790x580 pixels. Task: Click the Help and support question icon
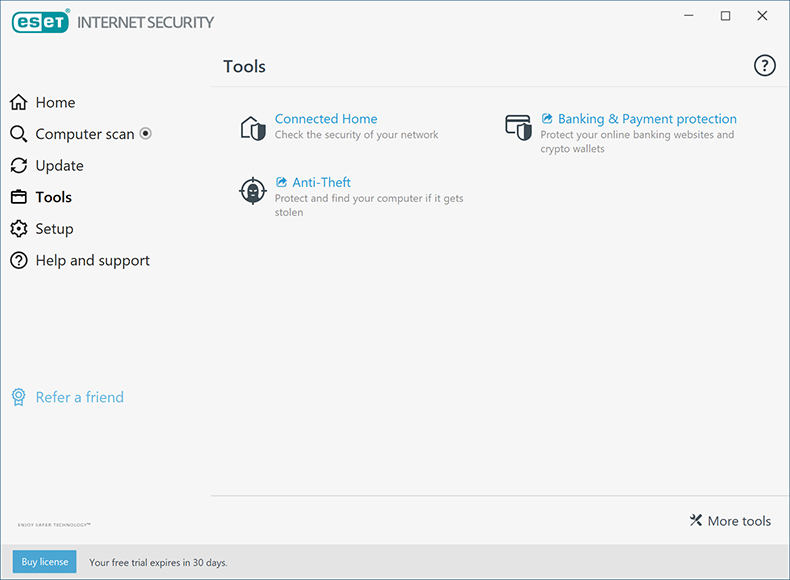pyautogui.click(x=19, y=261)
